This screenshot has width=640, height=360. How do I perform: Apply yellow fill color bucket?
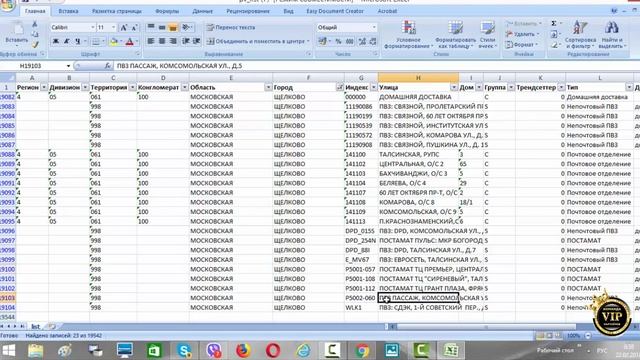click(x=114, y=41)
